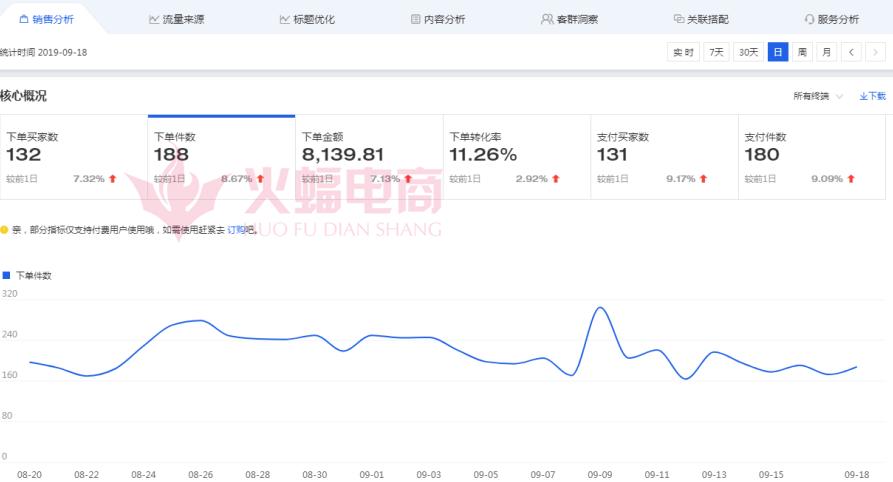The height and width of the screenshot is (482, 893).
Task: Click the 关联搭配 link icon
Action: coord(679,19)
